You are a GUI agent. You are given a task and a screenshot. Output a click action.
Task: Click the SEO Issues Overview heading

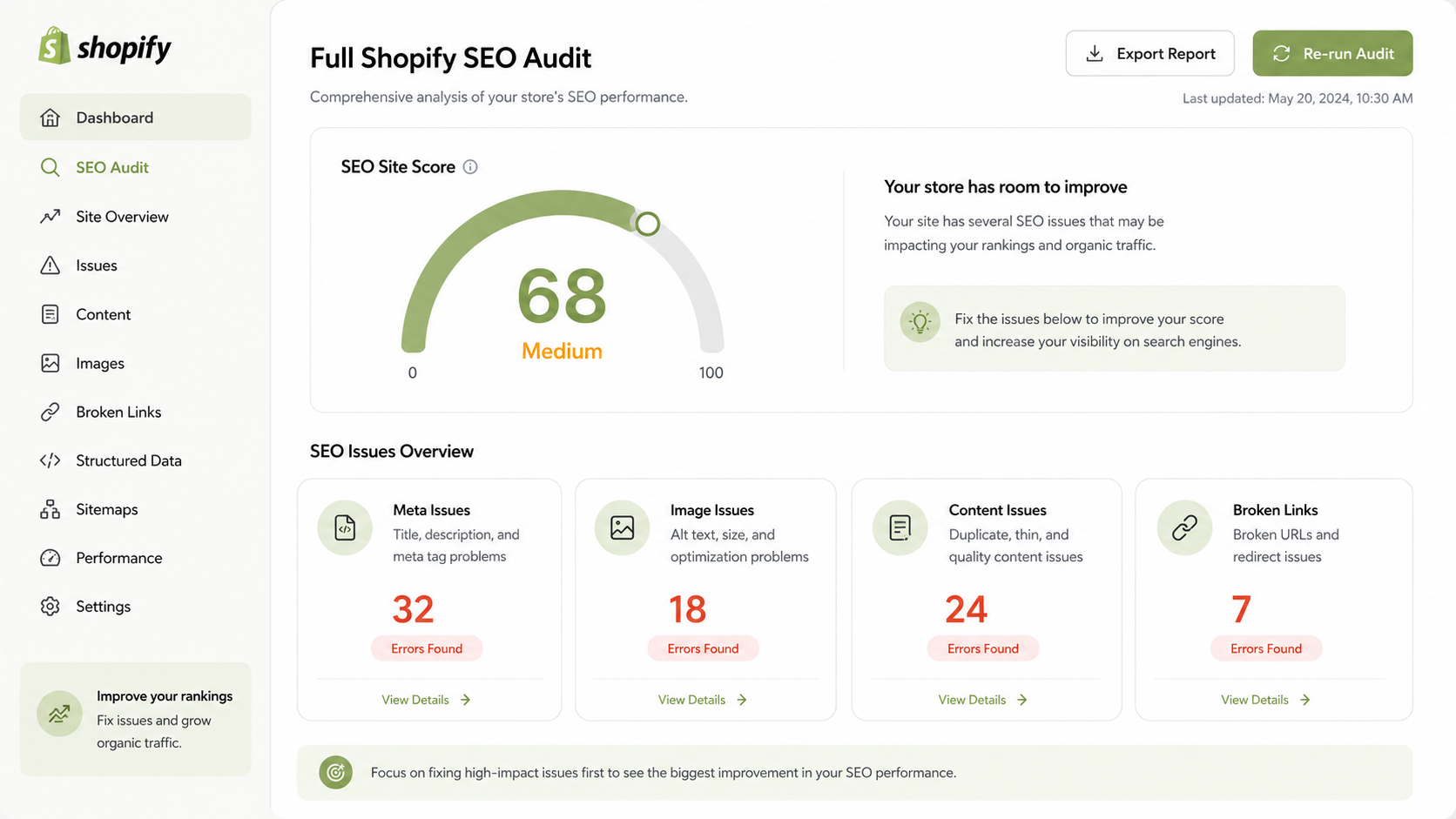point(392,451)
